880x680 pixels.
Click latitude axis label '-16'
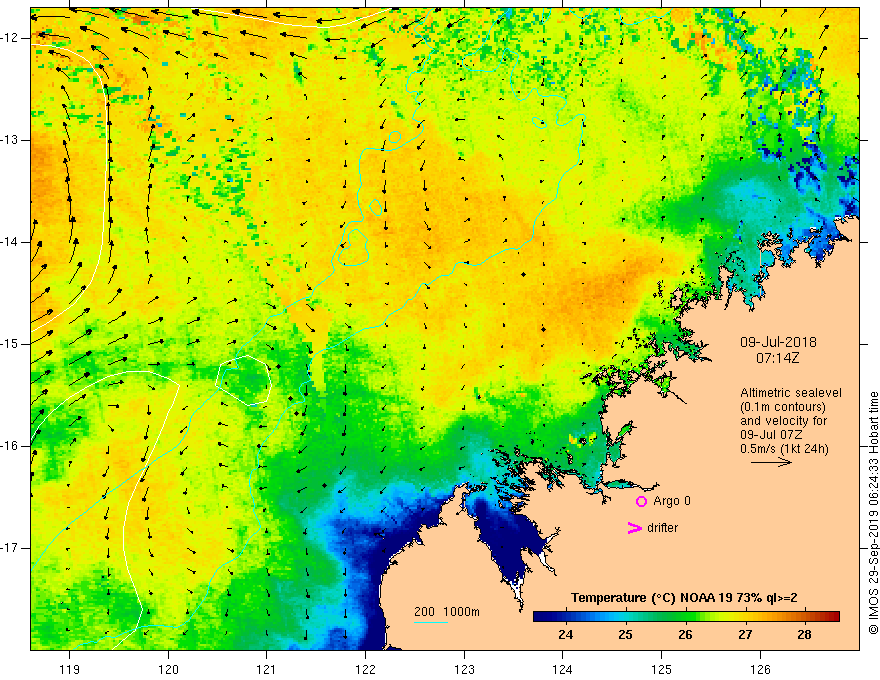(x=11, y=446)
